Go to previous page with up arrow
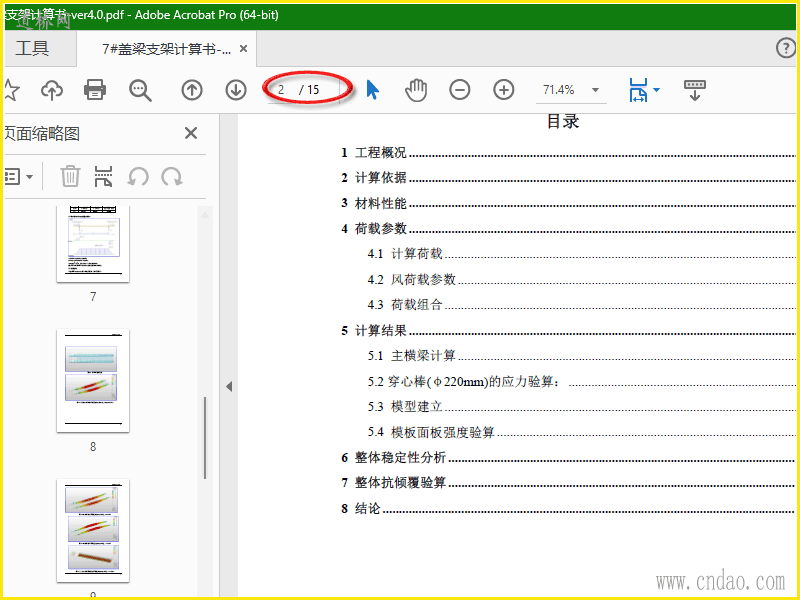This screenshot has width=800, height=600. (192, 90)
